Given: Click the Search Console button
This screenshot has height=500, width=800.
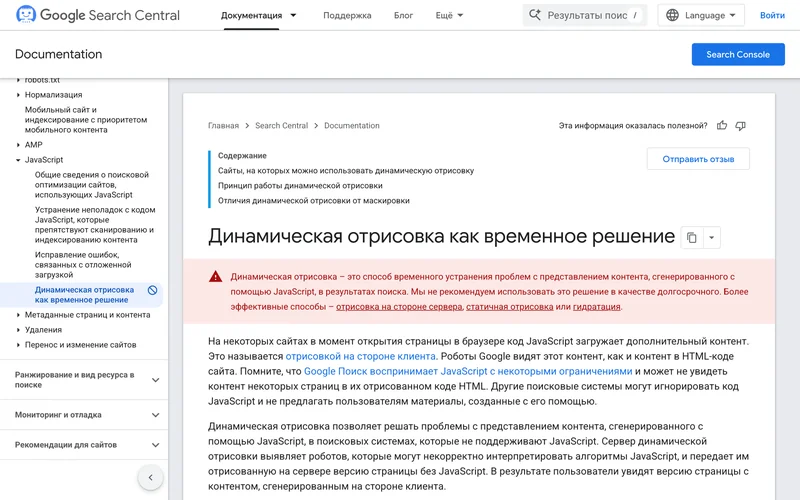Looking at the screenshot, I should 738,54.
